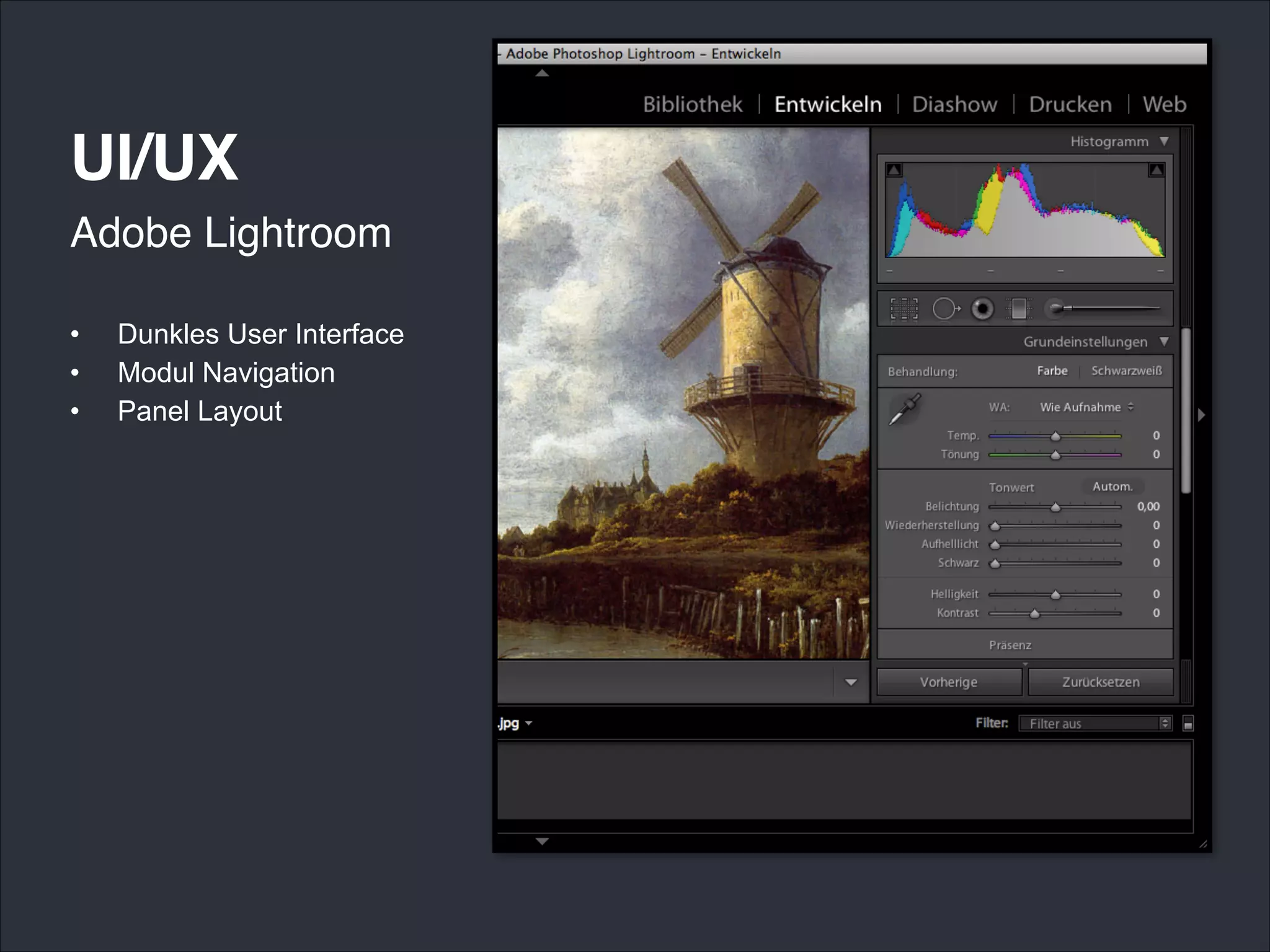This screenshot has width=1270, height=952.
Task: Switch to the Entwickeln module
Action: point(828,104)
